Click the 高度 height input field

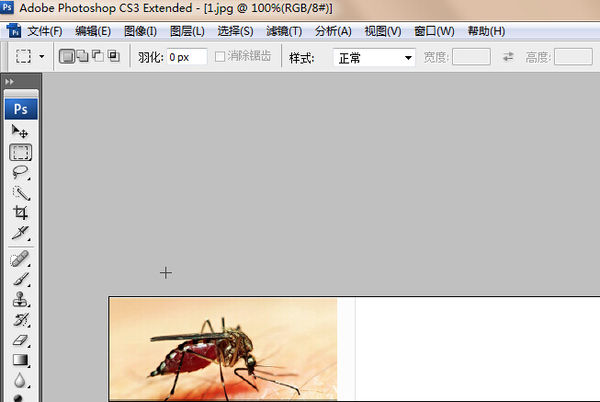[x=573, y=57]
